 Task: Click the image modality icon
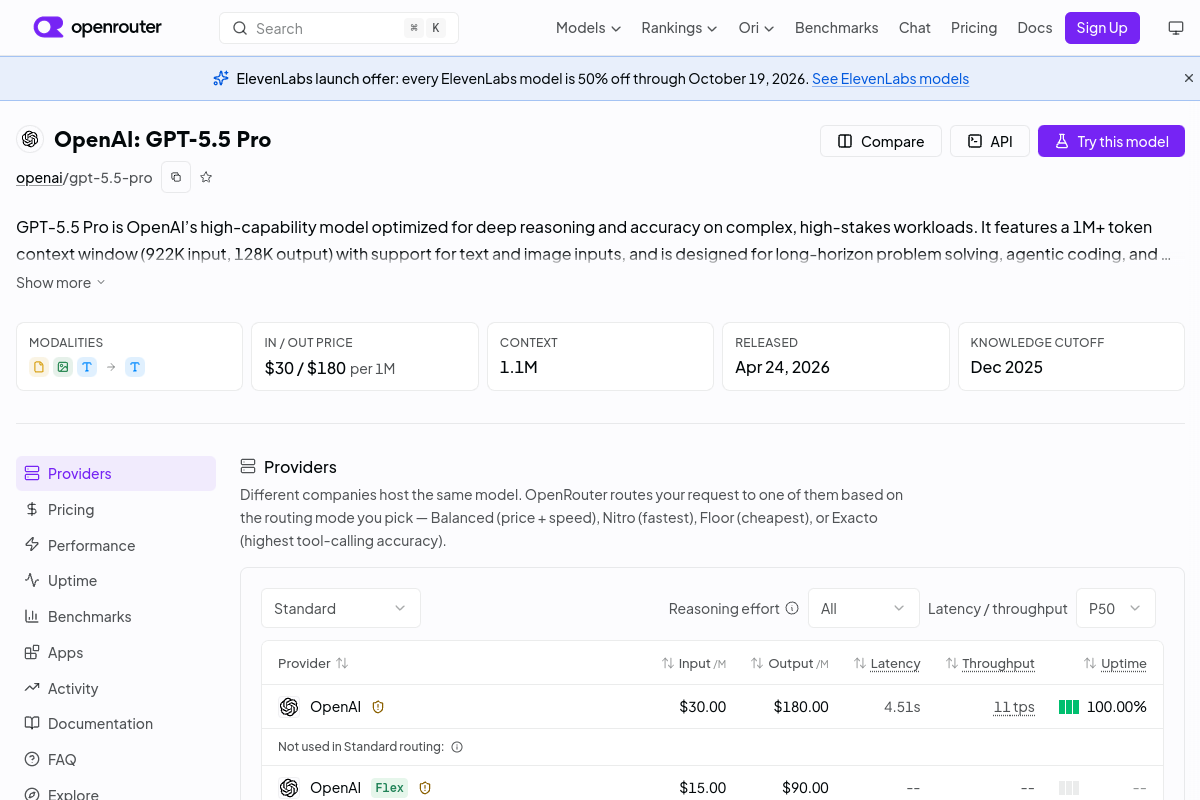[63, 367]
